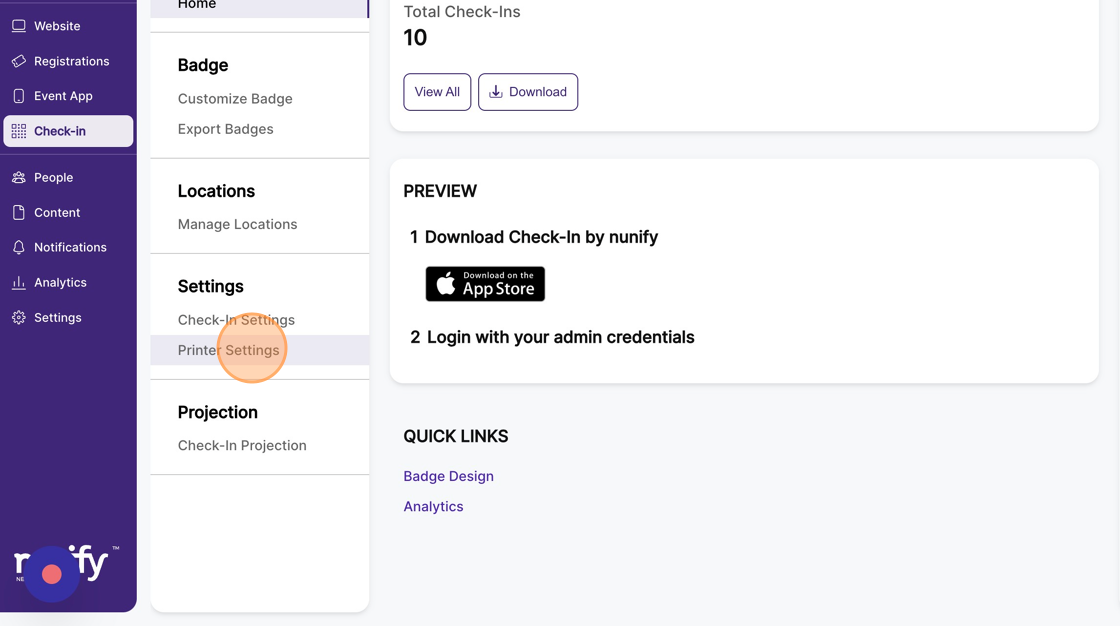Click the Analytics bar chart icon
This screenshot has height=626, width=1120.
point(19,283)
